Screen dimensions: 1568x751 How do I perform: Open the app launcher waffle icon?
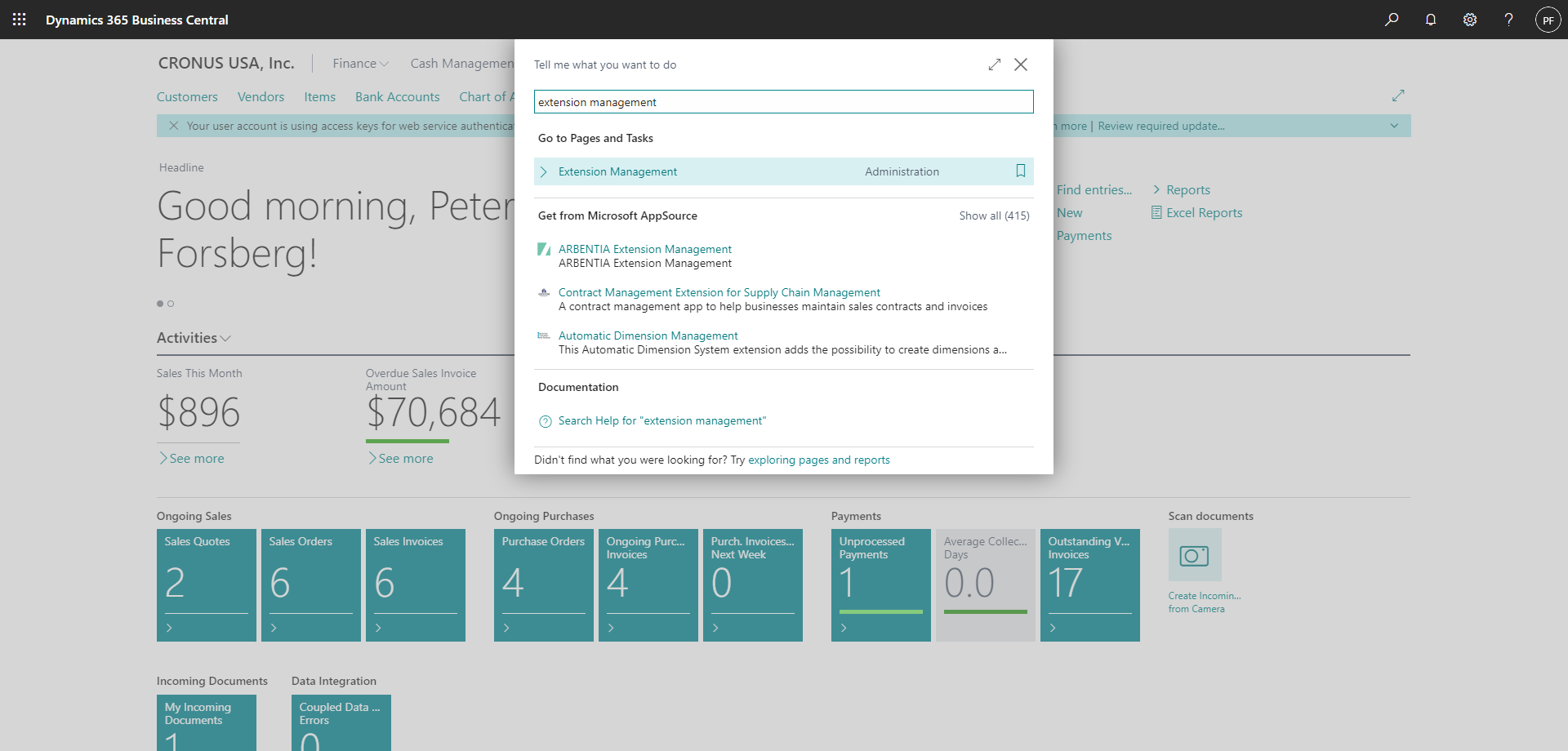[x=20, y=20]
